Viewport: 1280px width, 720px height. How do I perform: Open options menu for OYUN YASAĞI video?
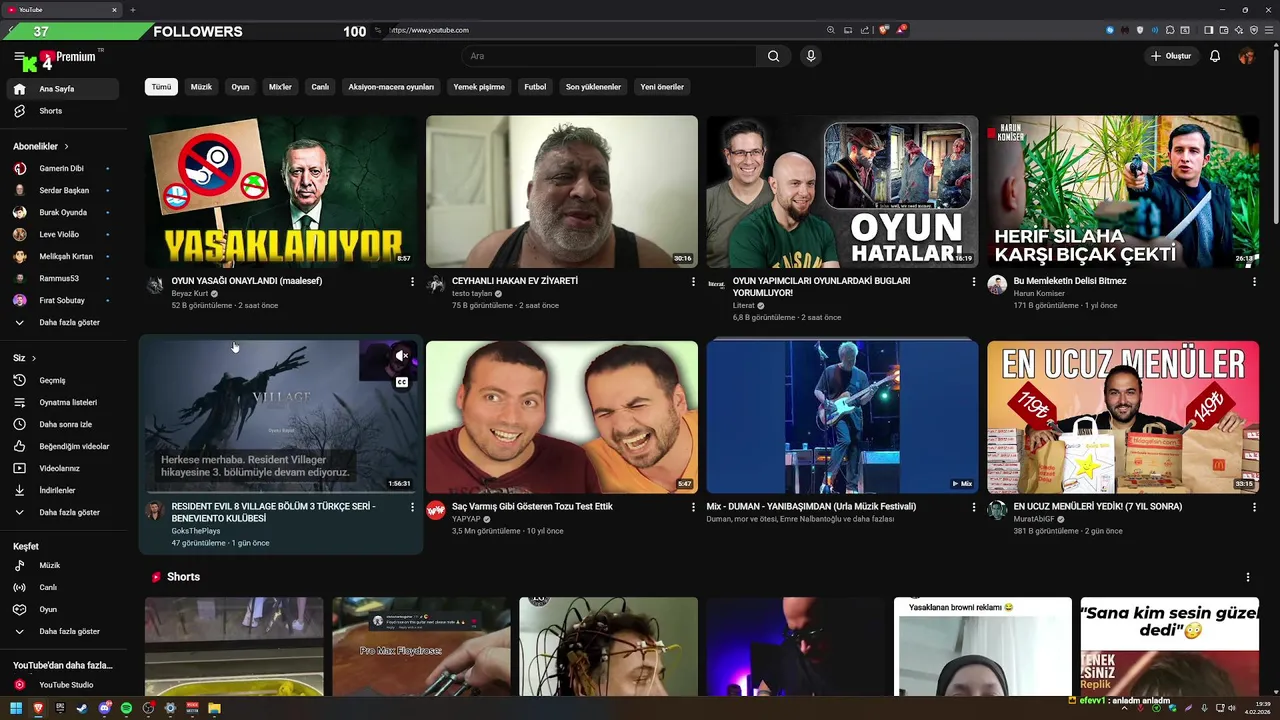click(412, 282)
